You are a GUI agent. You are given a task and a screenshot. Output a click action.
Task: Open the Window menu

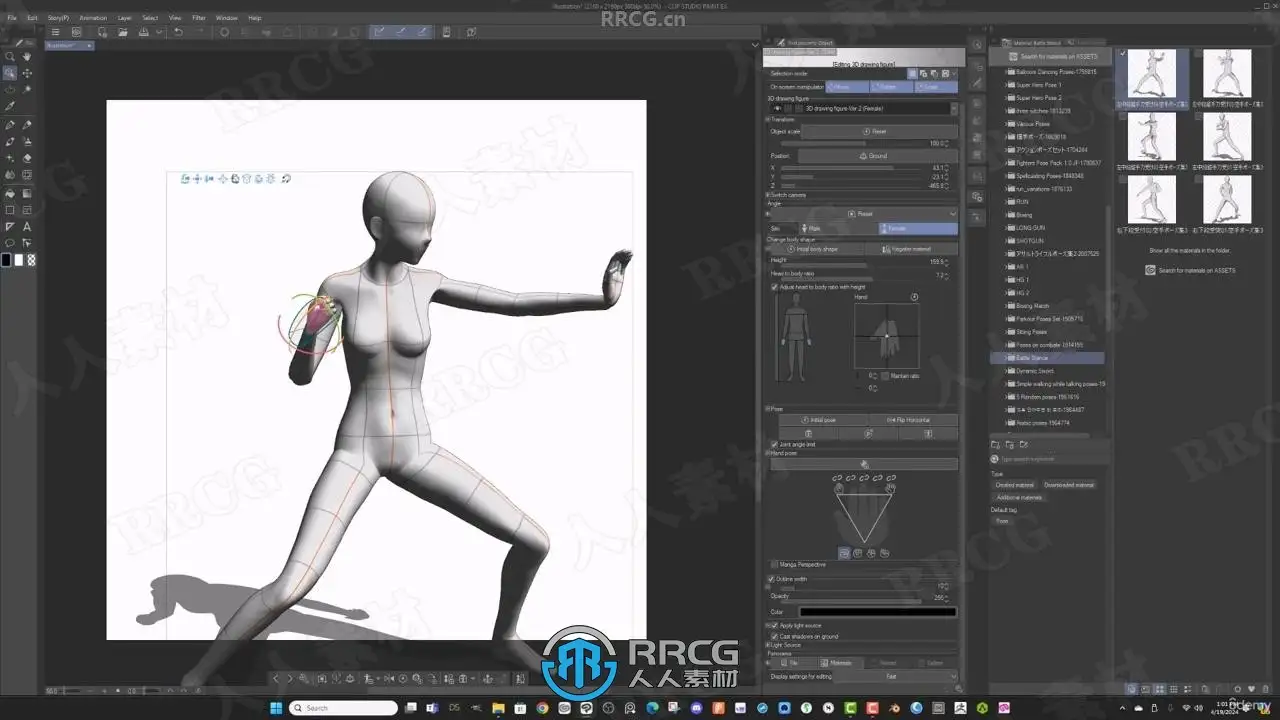click(227, 18)
